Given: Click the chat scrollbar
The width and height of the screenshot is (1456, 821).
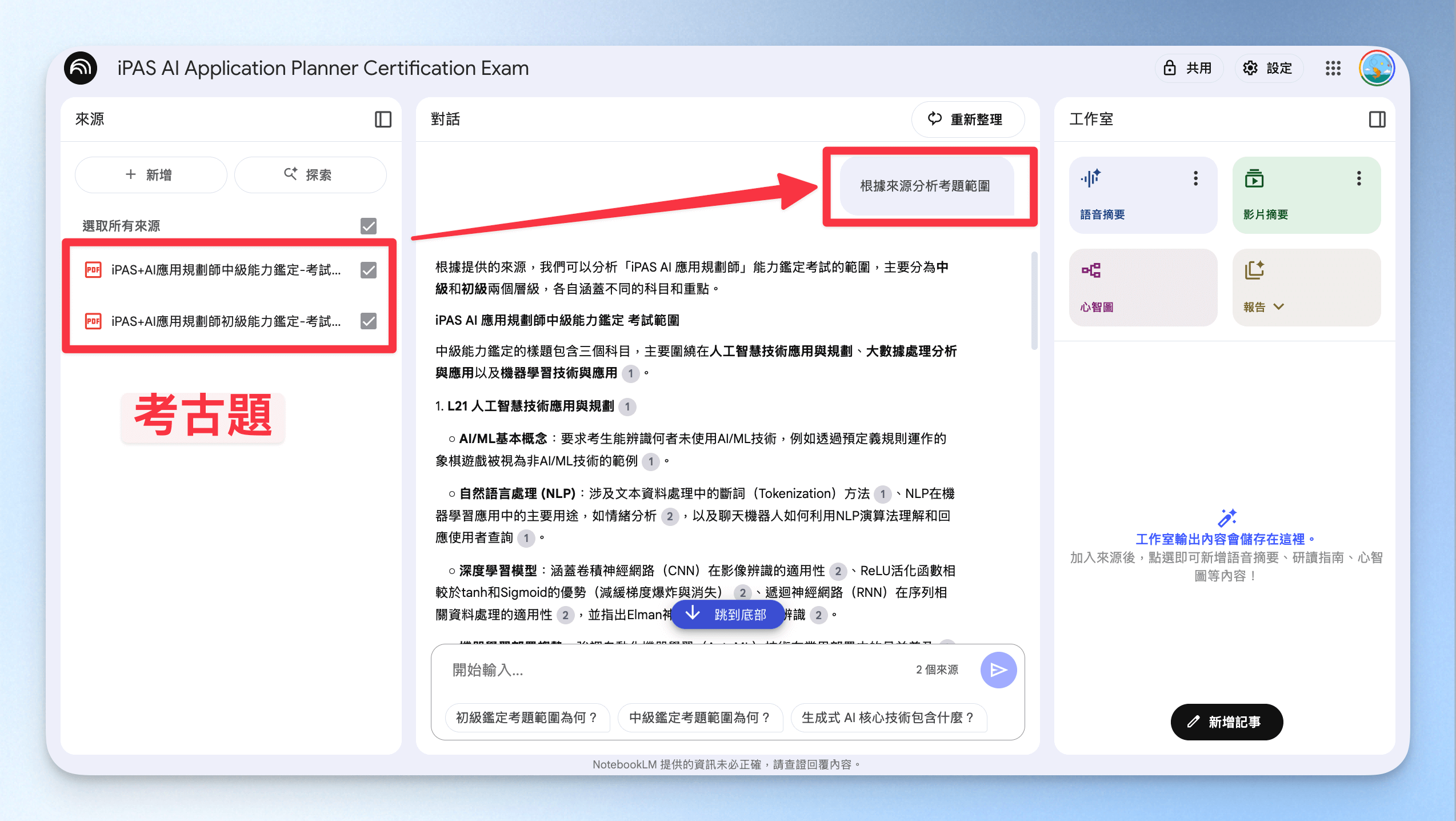Looking at the screenshot, I should pos(1034,300).
